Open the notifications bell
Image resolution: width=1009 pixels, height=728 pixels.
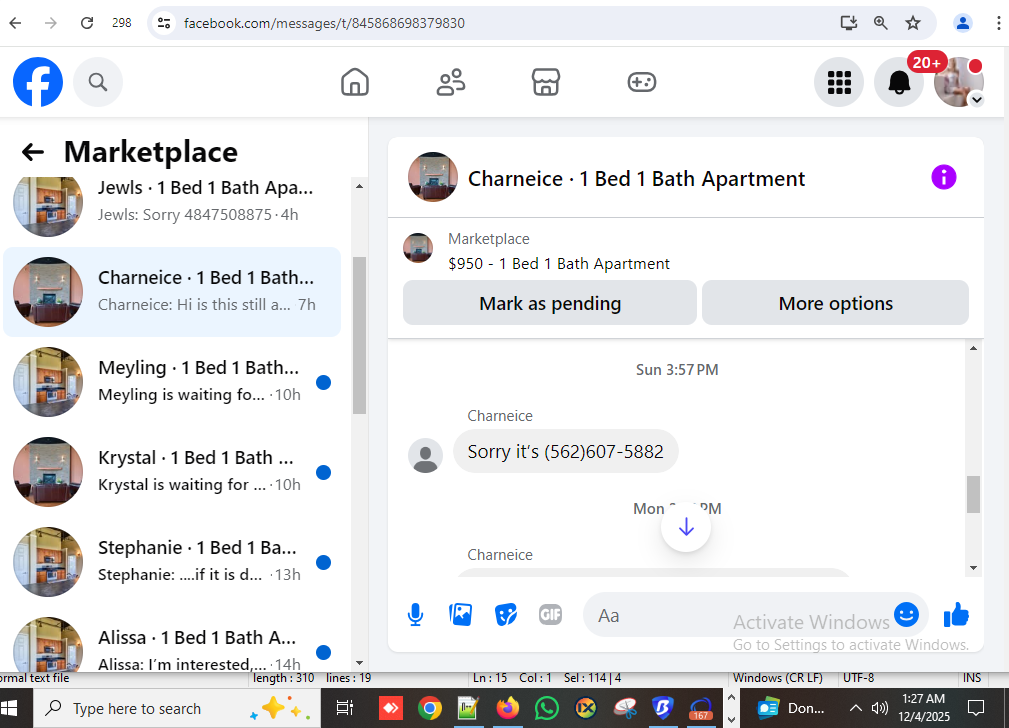tap(899, 82)
